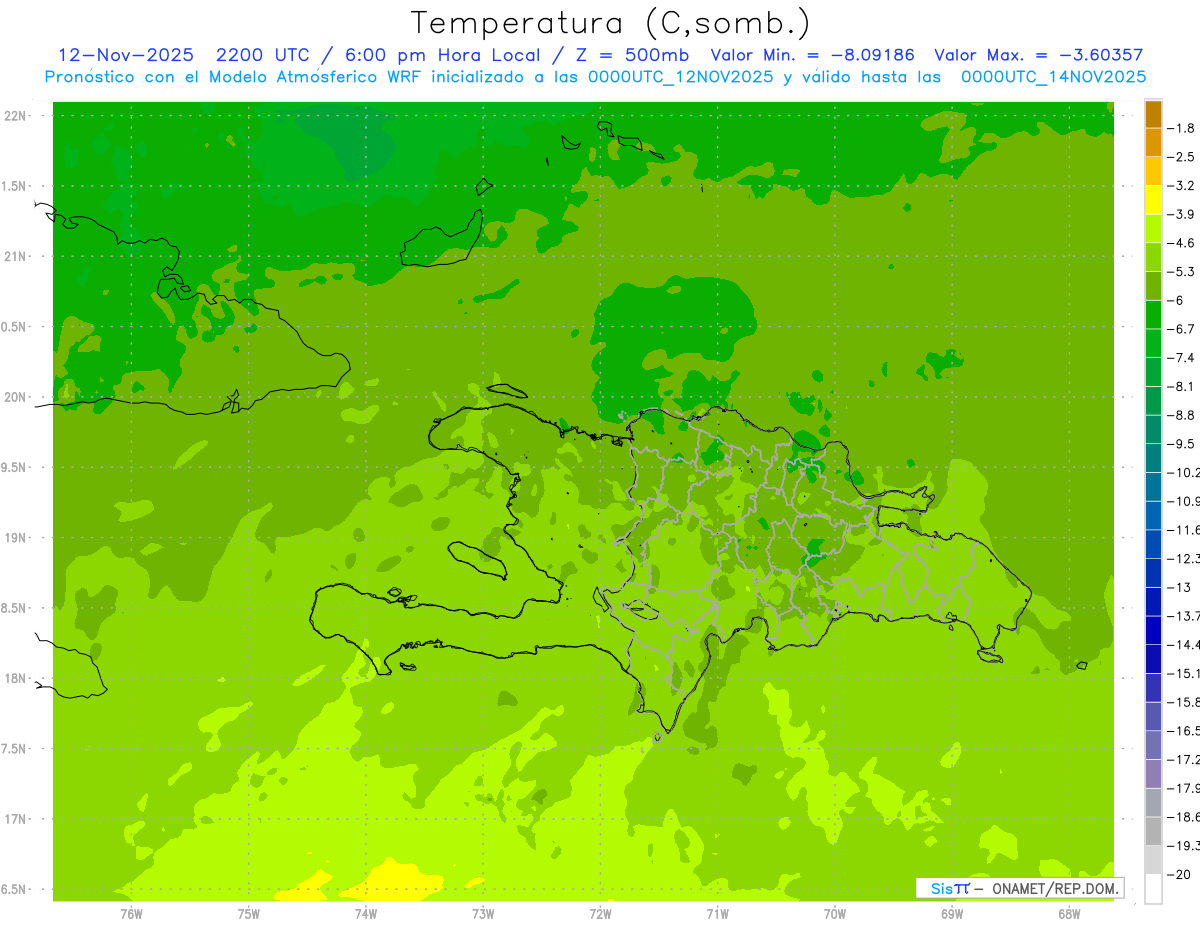Click the "70W" longitude label
This screenshot has width=1200, height=927.
click(x=835, y=914)
